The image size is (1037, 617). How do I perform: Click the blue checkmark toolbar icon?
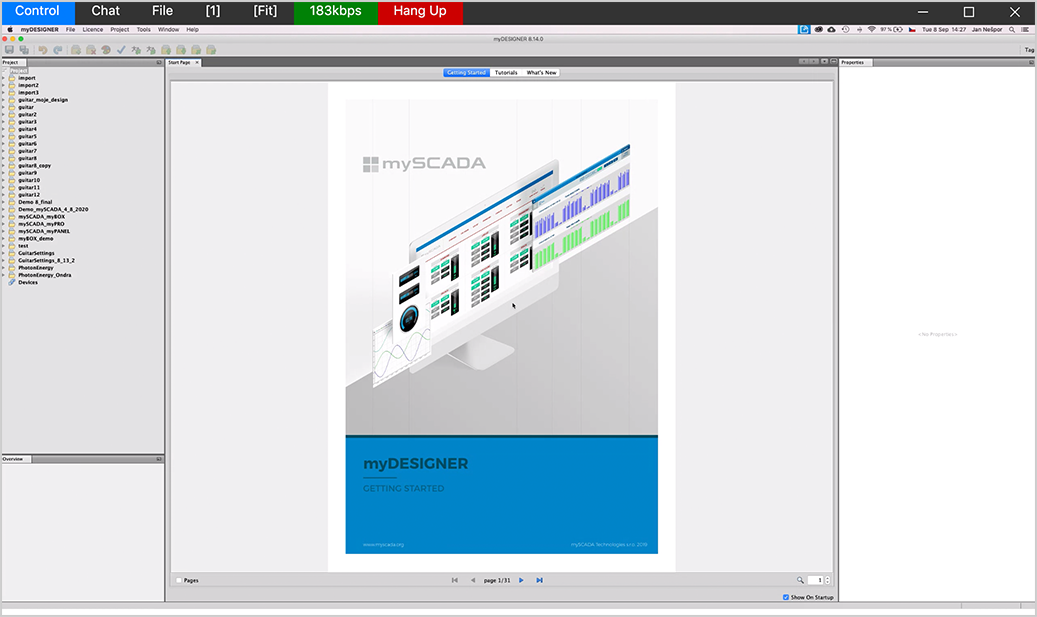(x=121, y=50)
